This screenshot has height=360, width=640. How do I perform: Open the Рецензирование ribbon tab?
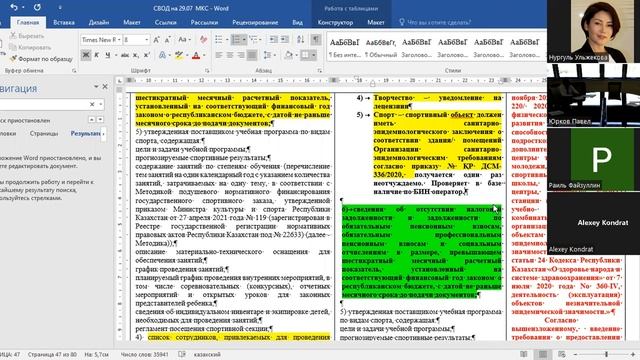[255, 22]
